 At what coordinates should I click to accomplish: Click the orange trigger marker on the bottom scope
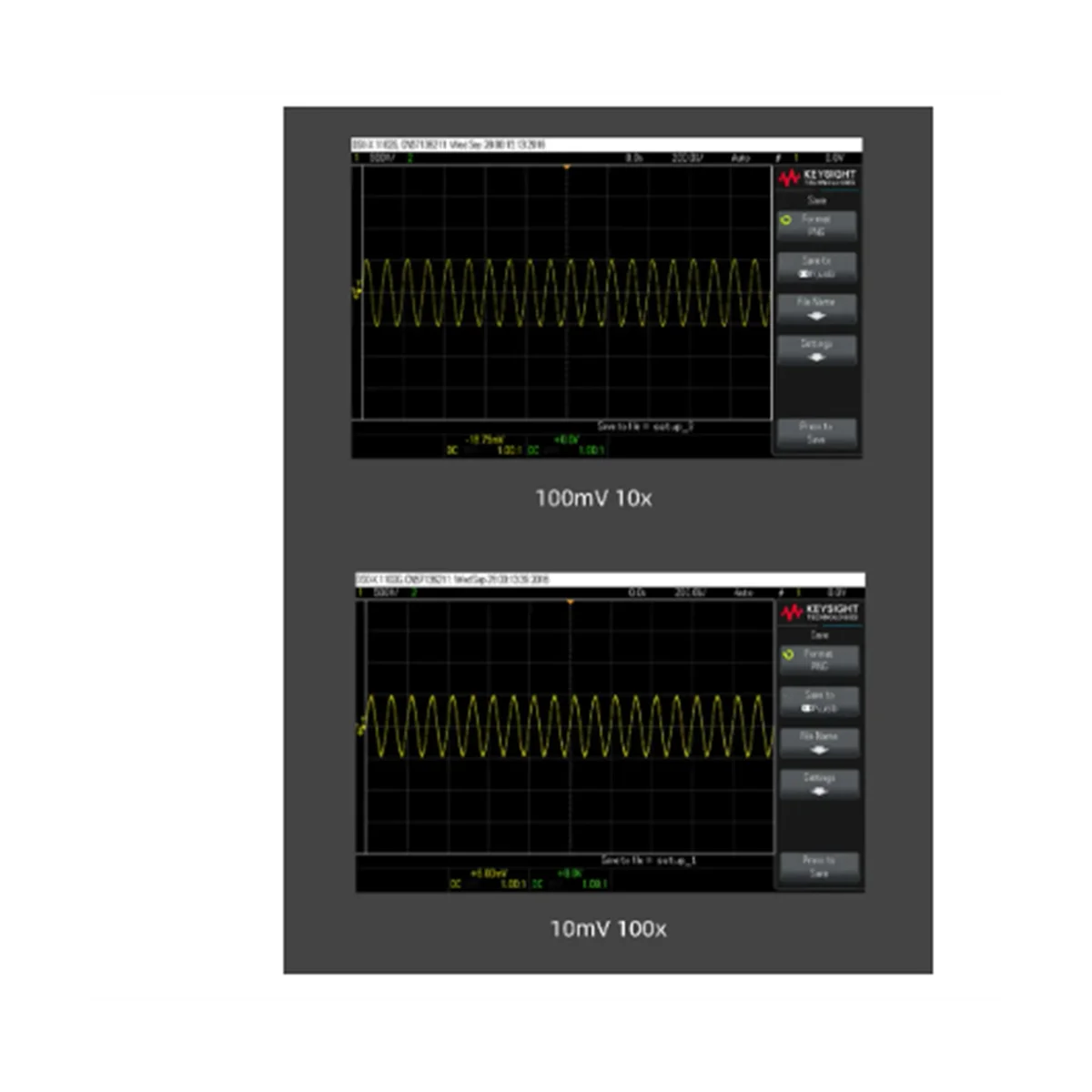tap(570, 602)
